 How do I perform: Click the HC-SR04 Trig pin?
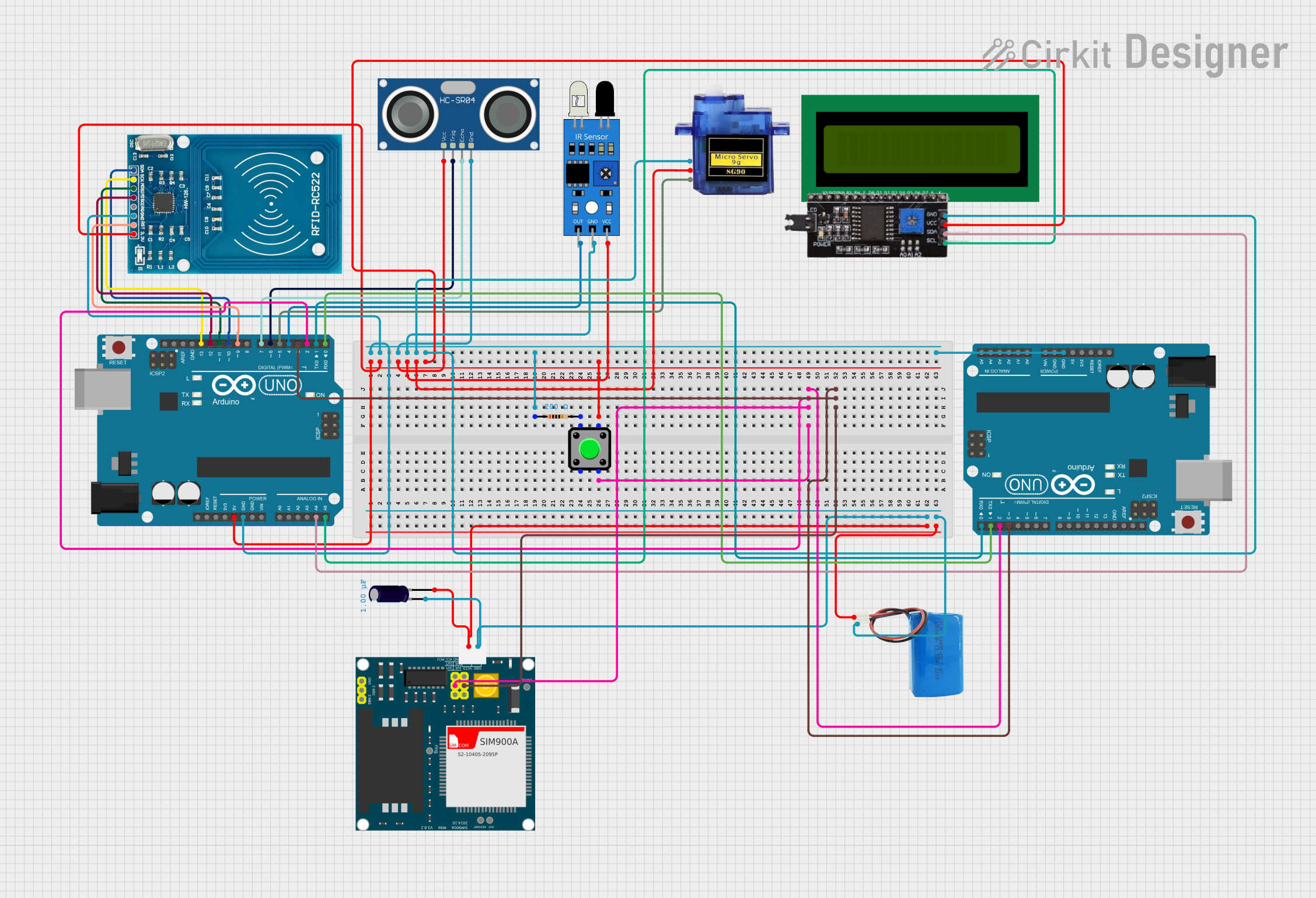tap(453, 145)
